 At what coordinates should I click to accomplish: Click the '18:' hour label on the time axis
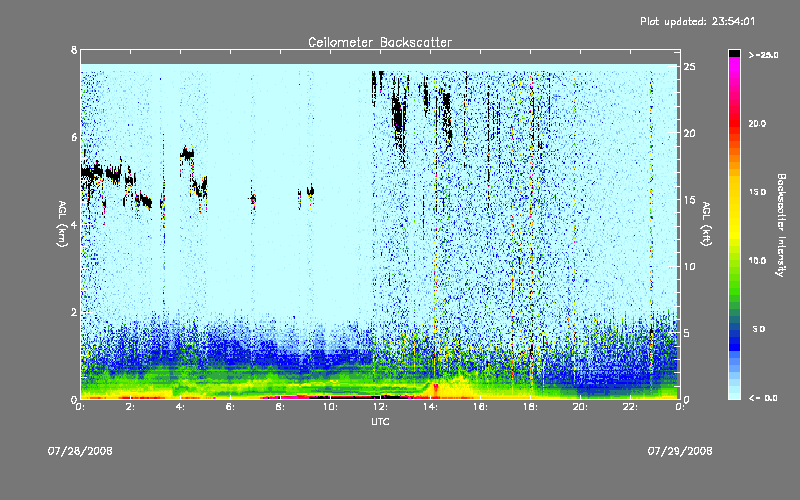click(x=530, y=407)
